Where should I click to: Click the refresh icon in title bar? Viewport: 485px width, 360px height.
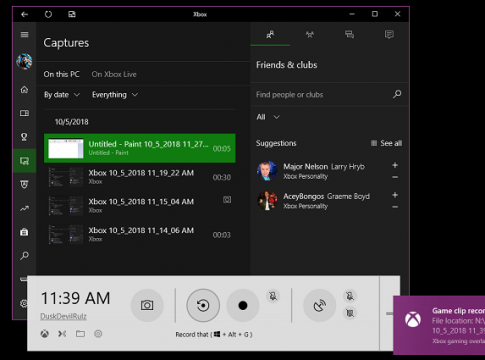48,14
